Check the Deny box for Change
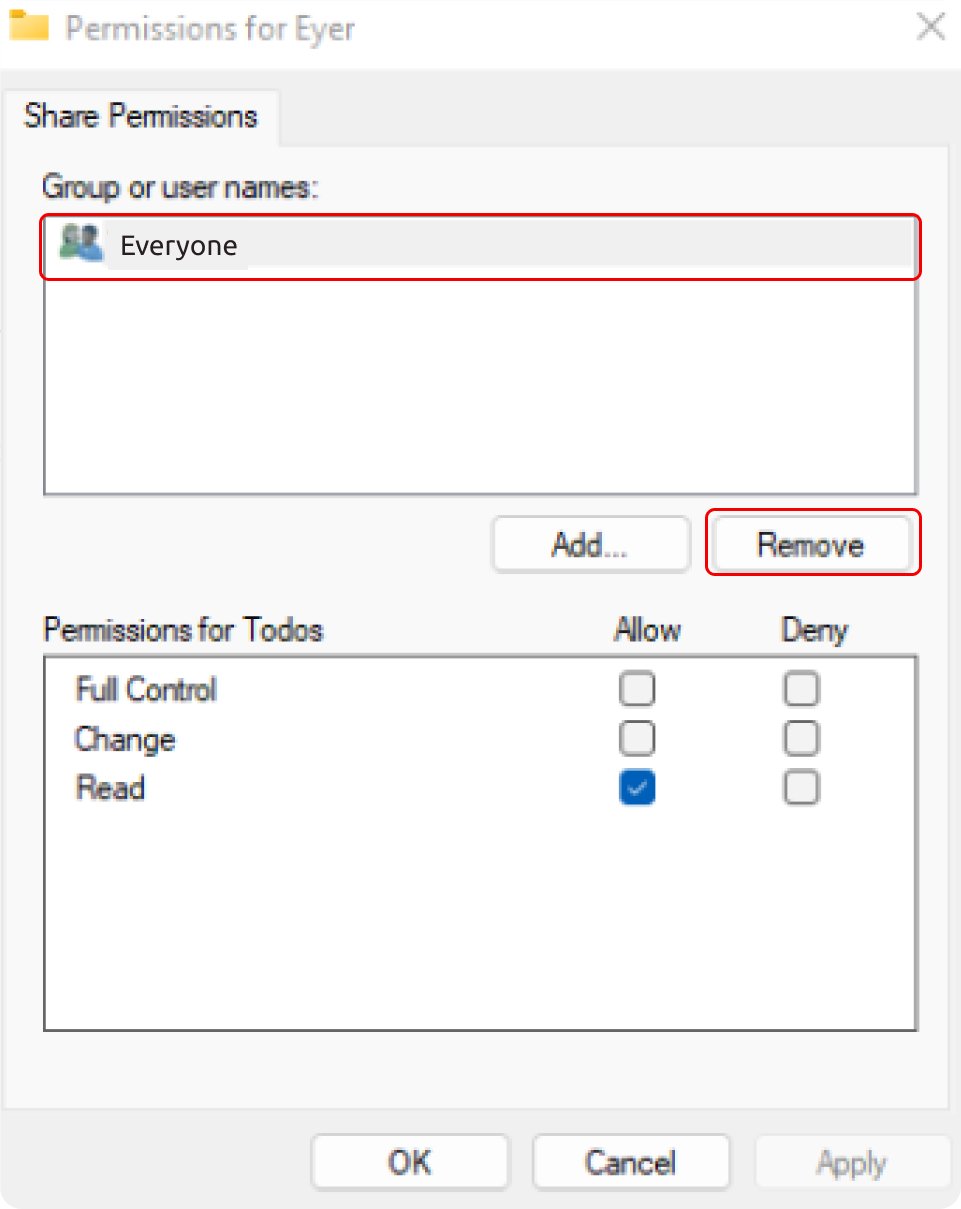This screenshot has width=961, height=1209. tap(801, 738)
